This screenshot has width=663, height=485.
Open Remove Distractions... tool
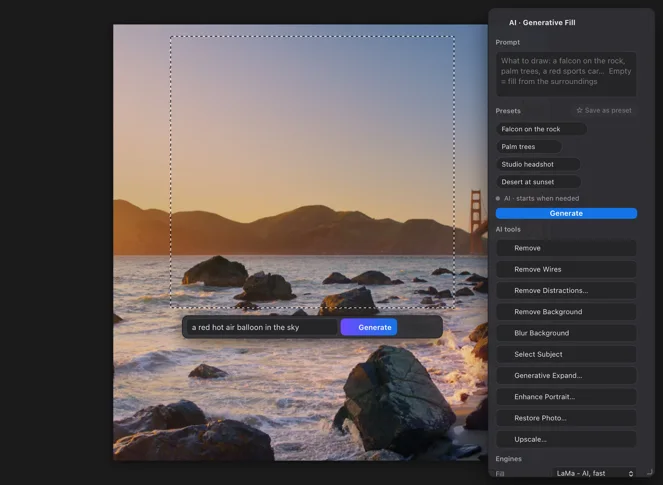(x=566, y=290)
